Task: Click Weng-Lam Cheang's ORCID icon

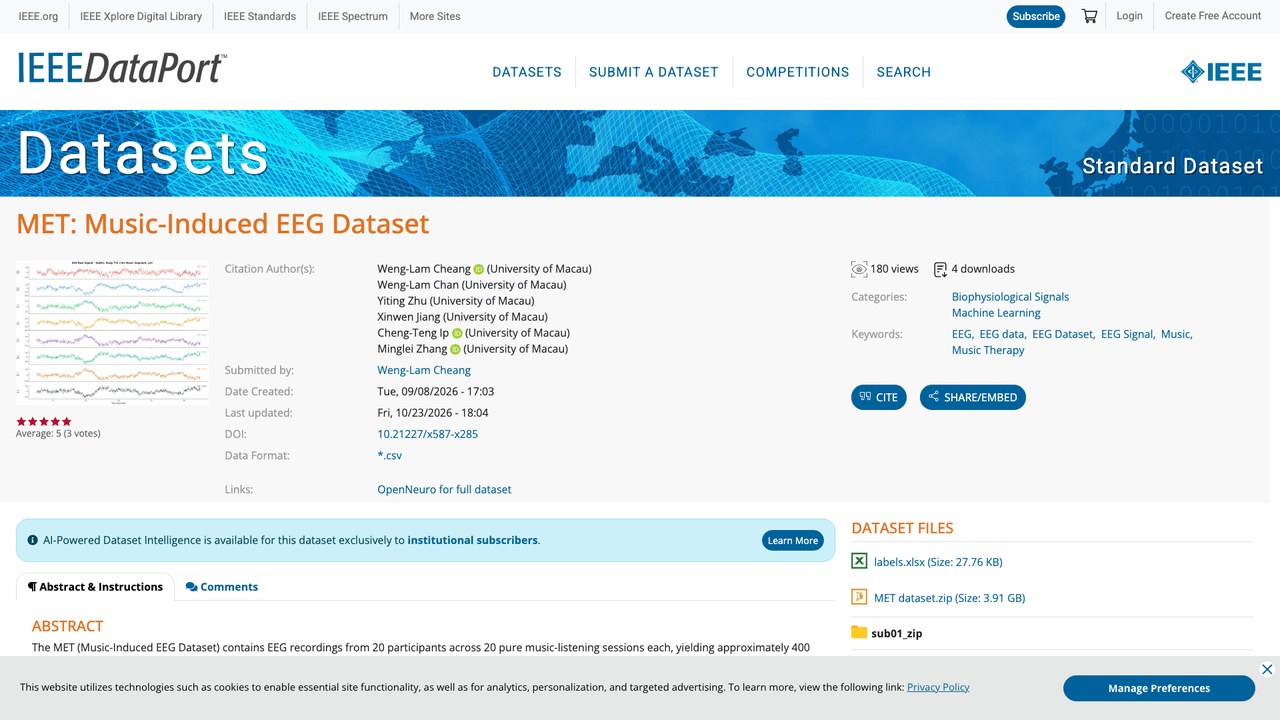Action: (x=479, y=269)
